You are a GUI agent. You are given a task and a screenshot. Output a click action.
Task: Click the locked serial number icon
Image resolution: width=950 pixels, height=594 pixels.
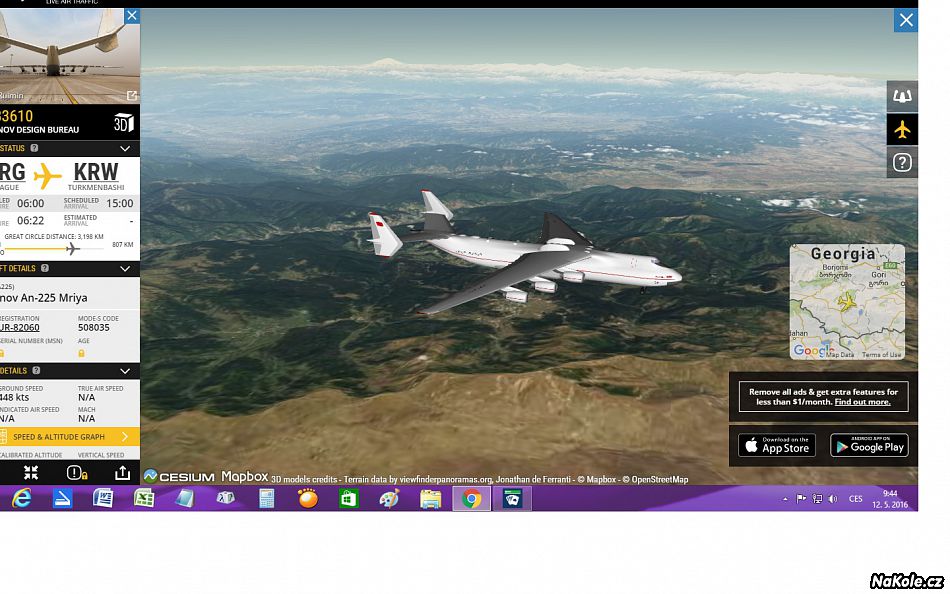[x=2, y=353]
